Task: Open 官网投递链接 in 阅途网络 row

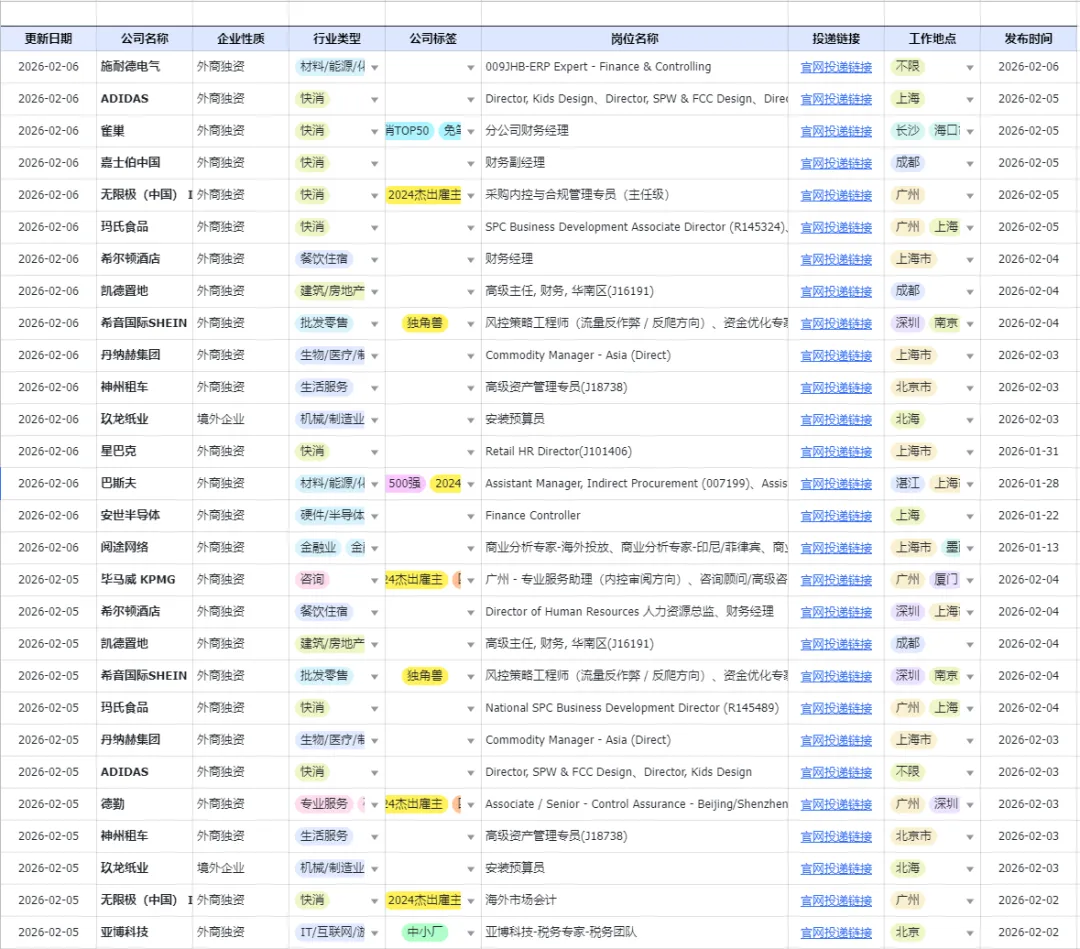Action: point(836,548)
